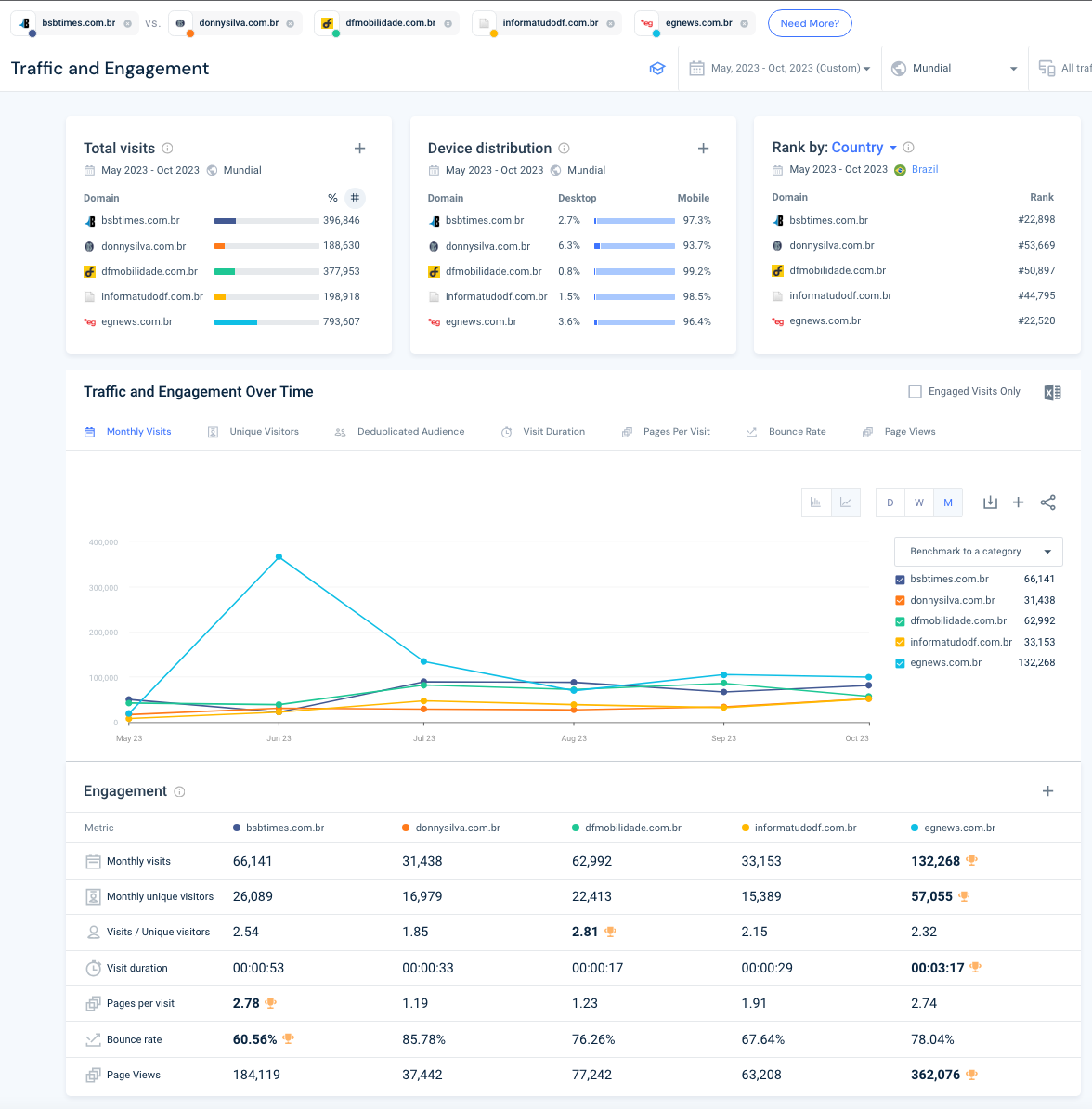1092x1109 pixels.
Task: Click the Total visits info icon
Action: (x=168, y=149)
